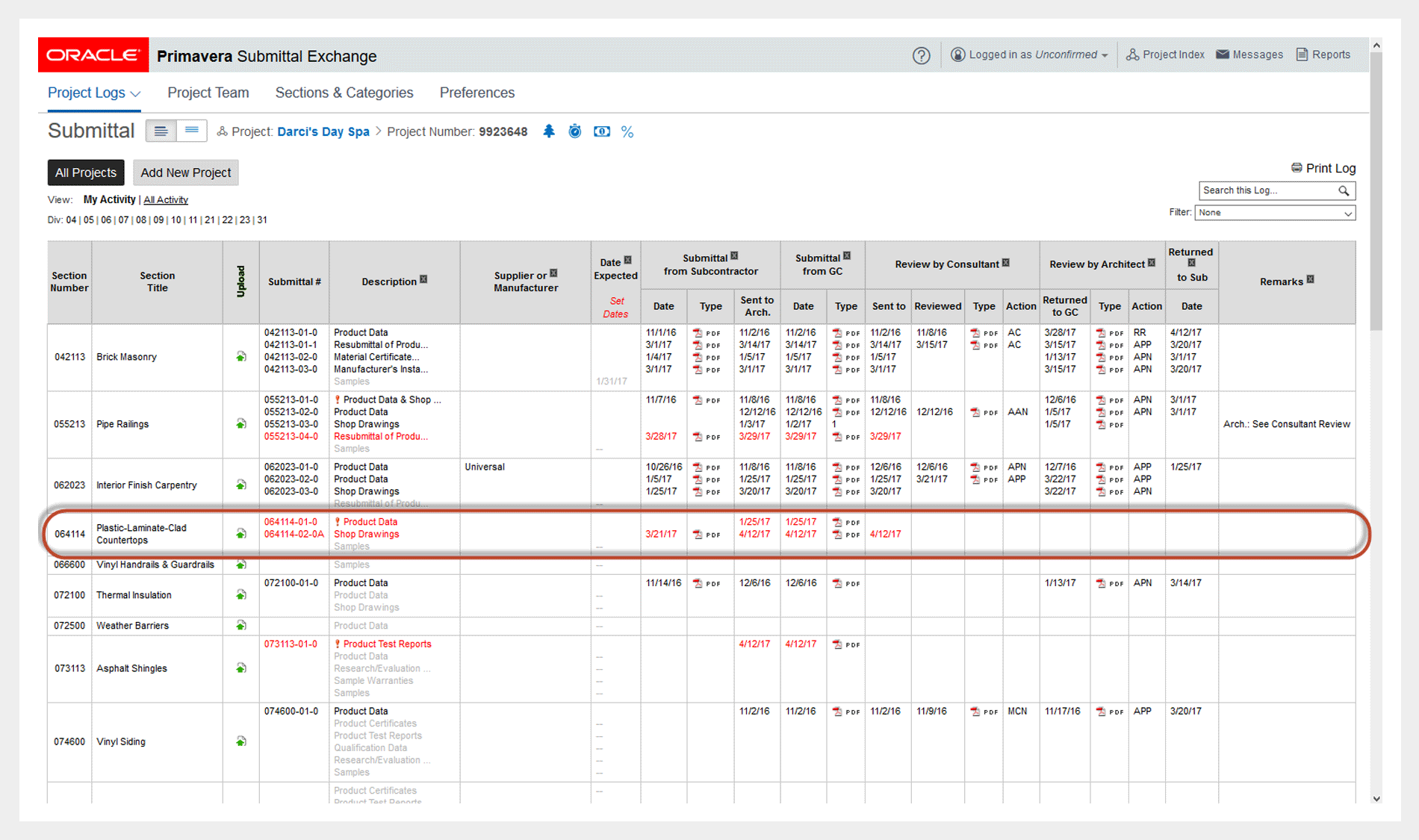Click the help question mark icon

point(921,55)
